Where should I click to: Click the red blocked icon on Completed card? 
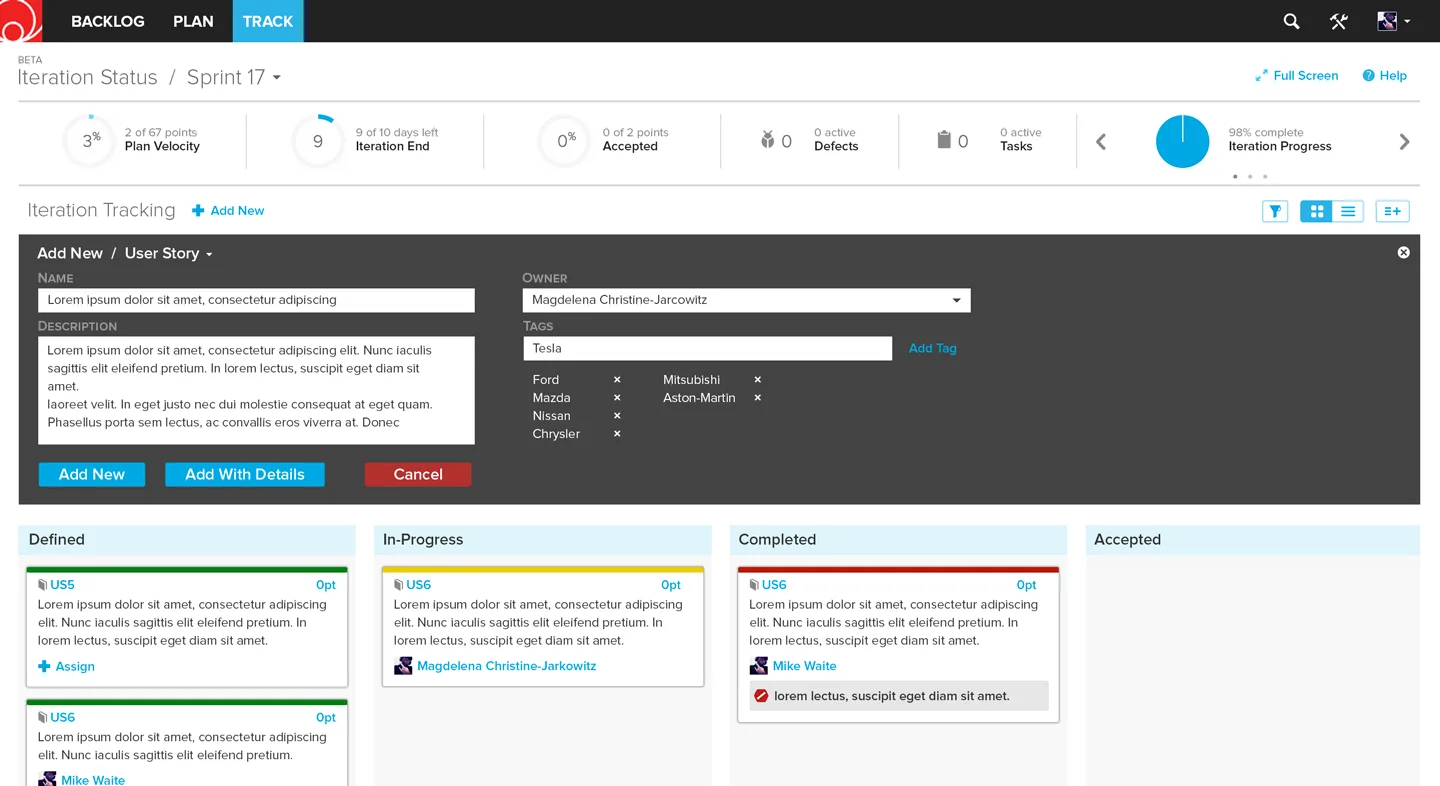coord(761,696)
